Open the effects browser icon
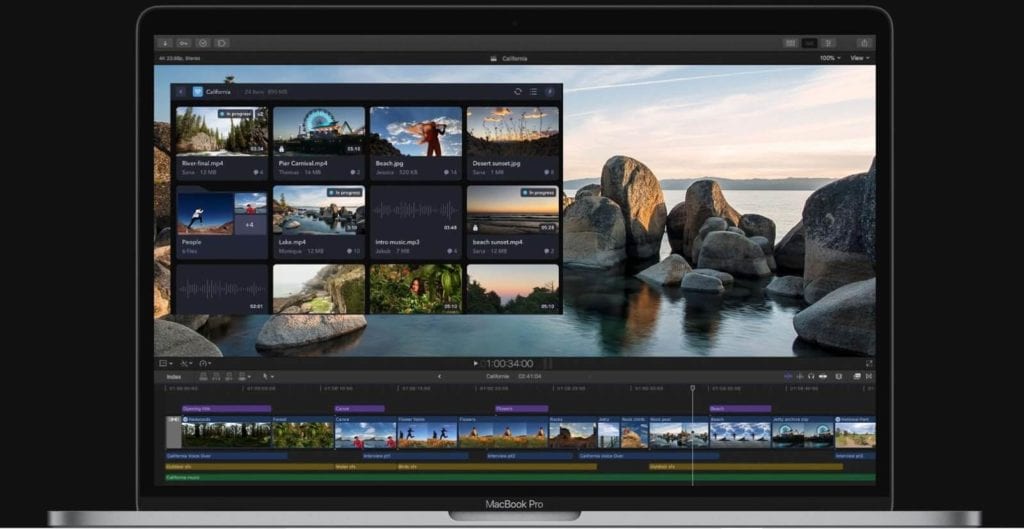 (x=857, y=377)
